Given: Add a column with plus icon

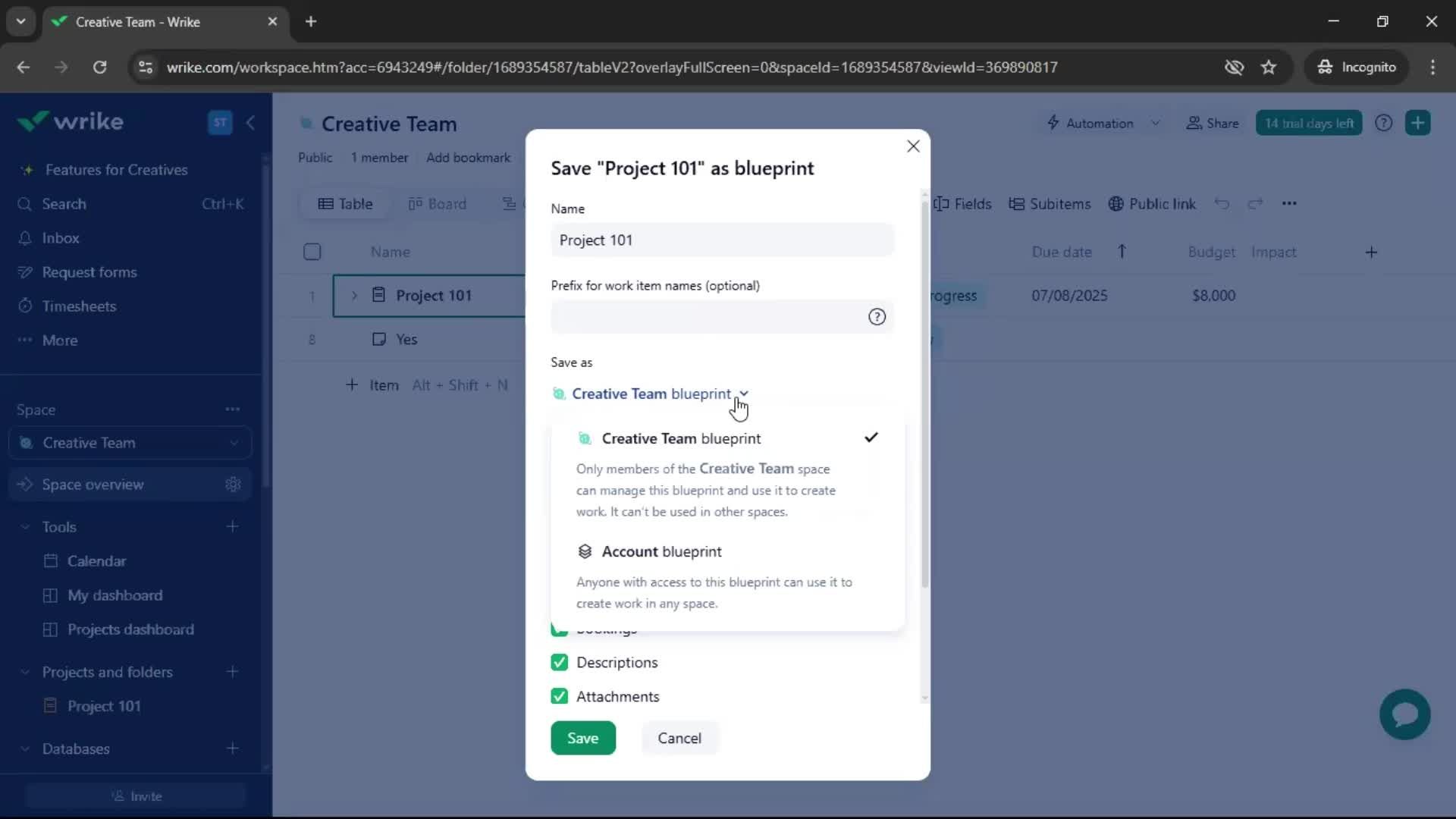Looking at the screenshot, I should (x=1371, y=252).
